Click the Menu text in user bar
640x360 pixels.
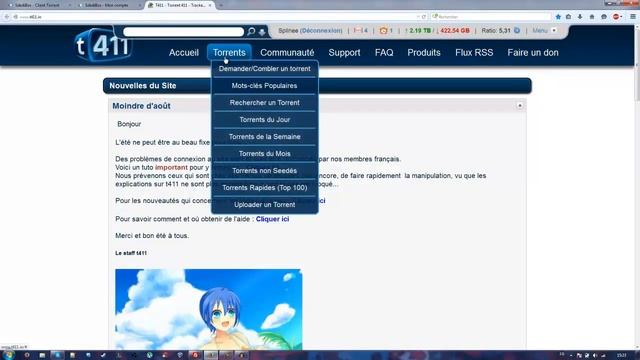540,31
